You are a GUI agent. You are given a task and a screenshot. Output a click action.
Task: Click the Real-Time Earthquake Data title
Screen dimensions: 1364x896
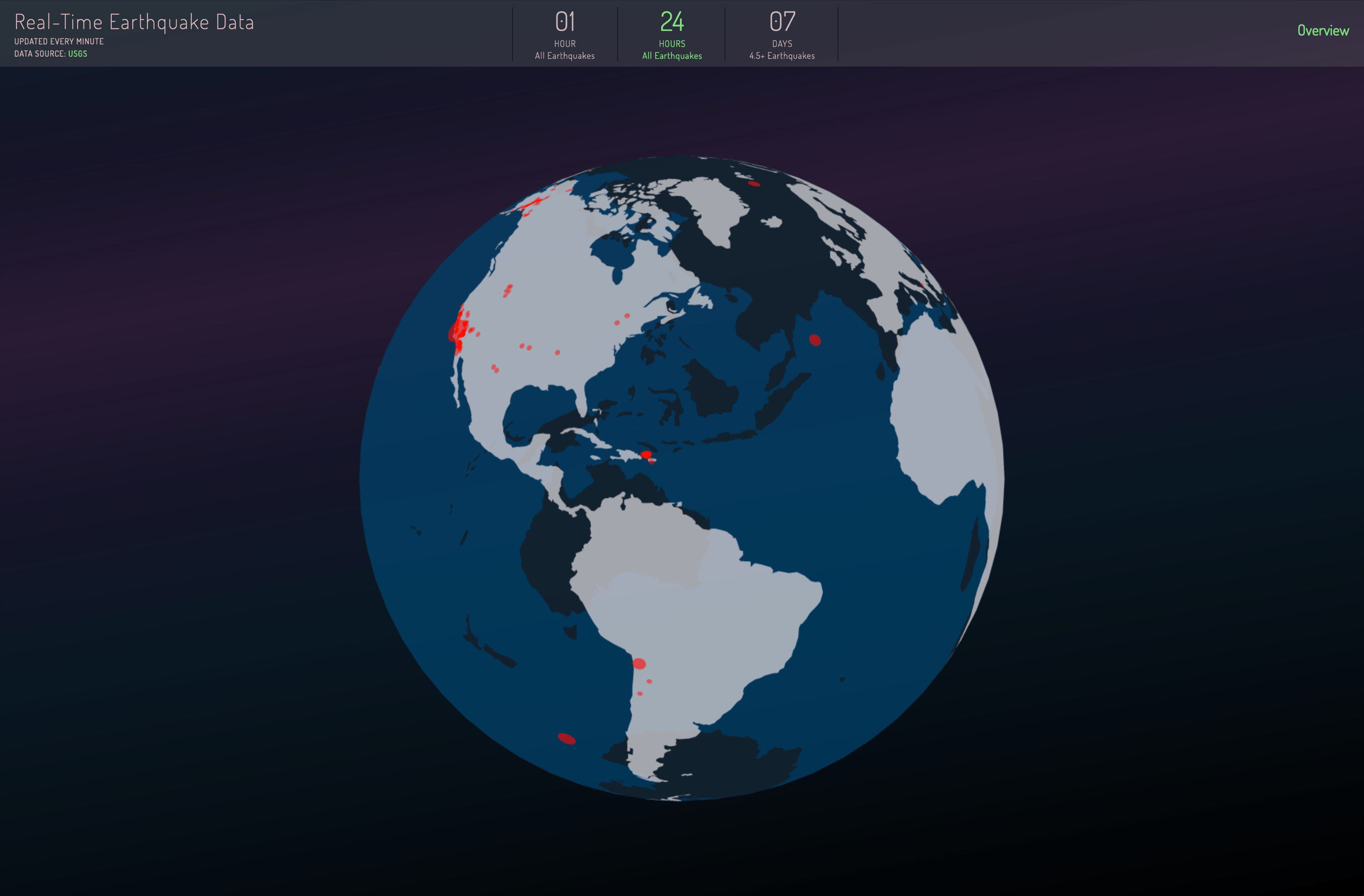point(134,22)
